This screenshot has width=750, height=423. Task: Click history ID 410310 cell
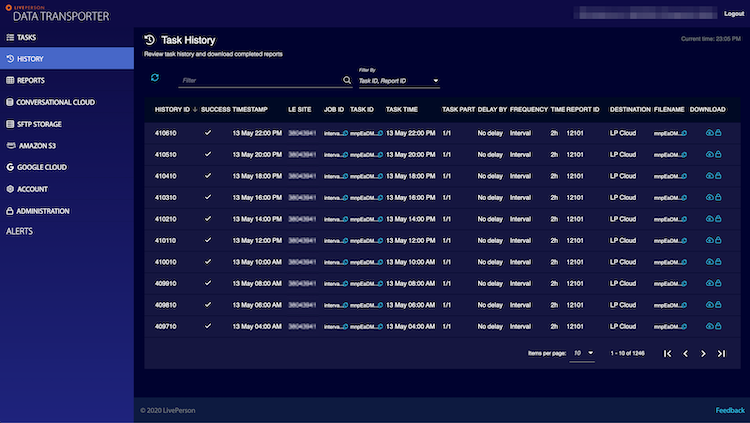pos(165,198)
